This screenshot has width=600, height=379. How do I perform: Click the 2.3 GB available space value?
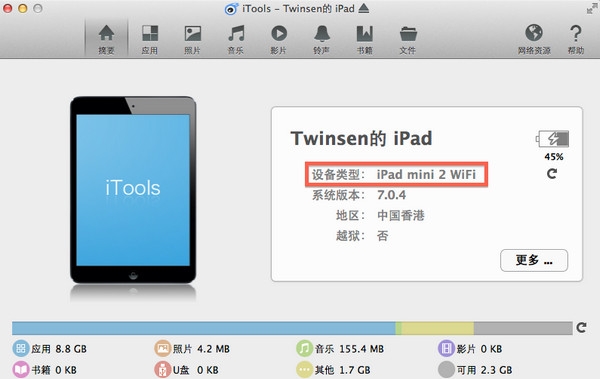tap(496, 370)
